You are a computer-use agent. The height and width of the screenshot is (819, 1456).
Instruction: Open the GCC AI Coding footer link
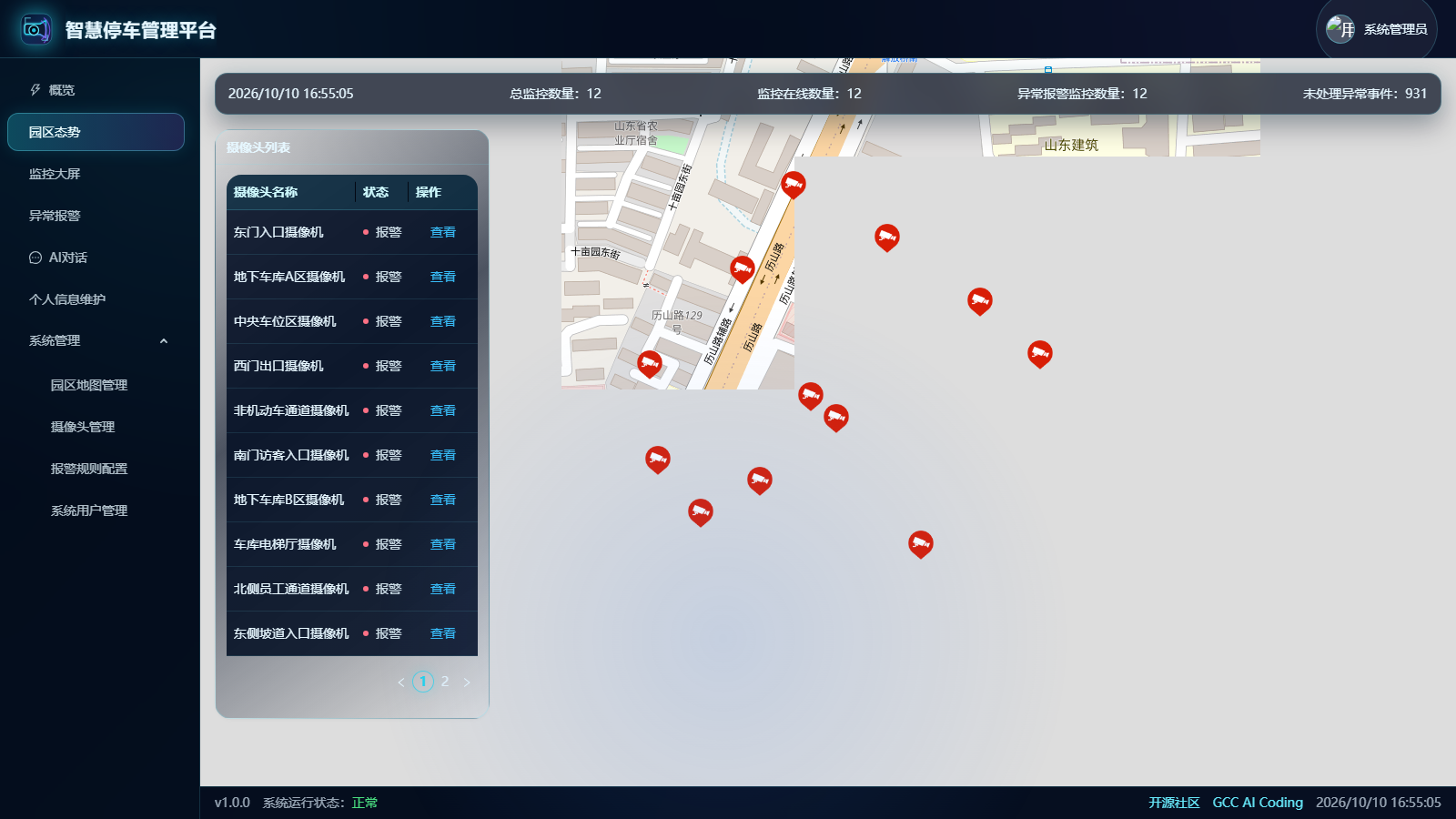click(x=1258, y=803)
